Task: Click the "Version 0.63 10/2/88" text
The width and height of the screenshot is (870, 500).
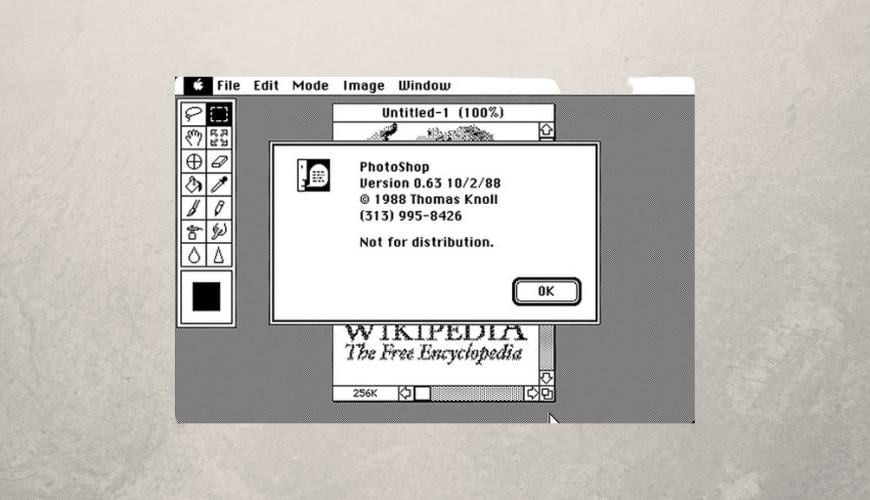Action: [x=430, y=183]
